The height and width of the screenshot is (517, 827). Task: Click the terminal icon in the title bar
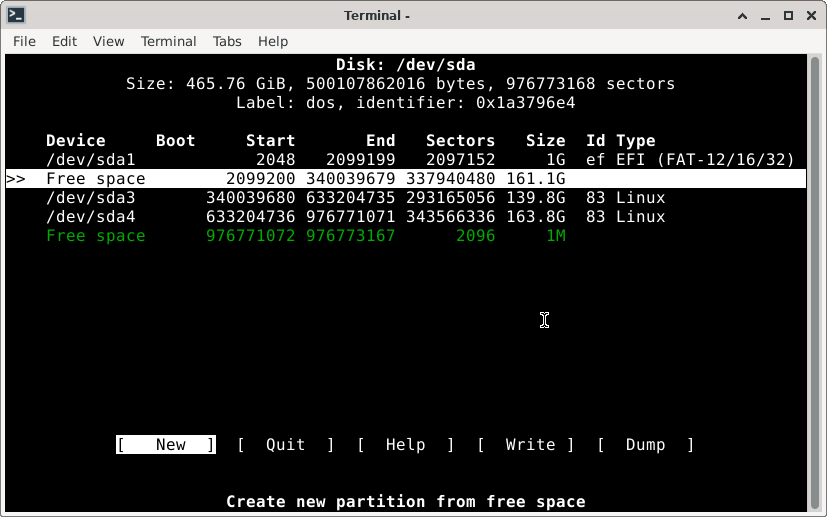(x=15, y=15)
